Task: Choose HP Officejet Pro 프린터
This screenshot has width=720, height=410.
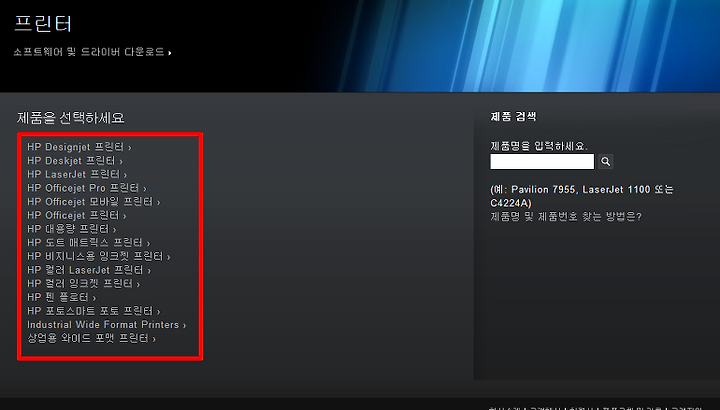Action: pos(87,188)
